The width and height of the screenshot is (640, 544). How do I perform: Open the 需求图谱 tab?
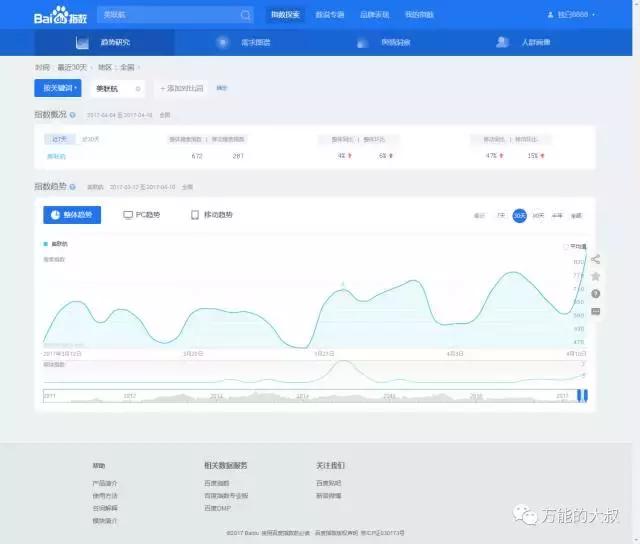pyautogui.click(x=243, y=43)
